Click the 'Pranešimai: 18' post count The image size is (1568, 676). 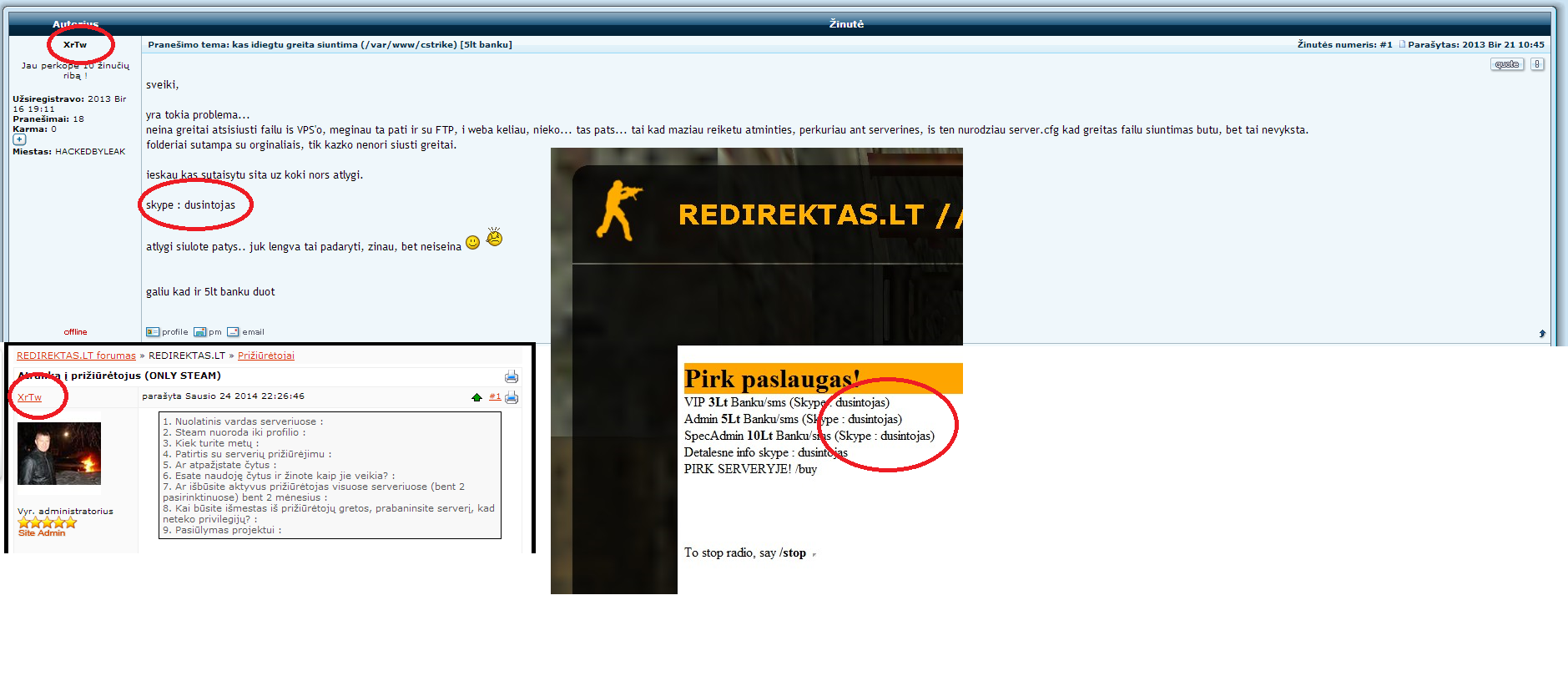click(x=48, y=119)
